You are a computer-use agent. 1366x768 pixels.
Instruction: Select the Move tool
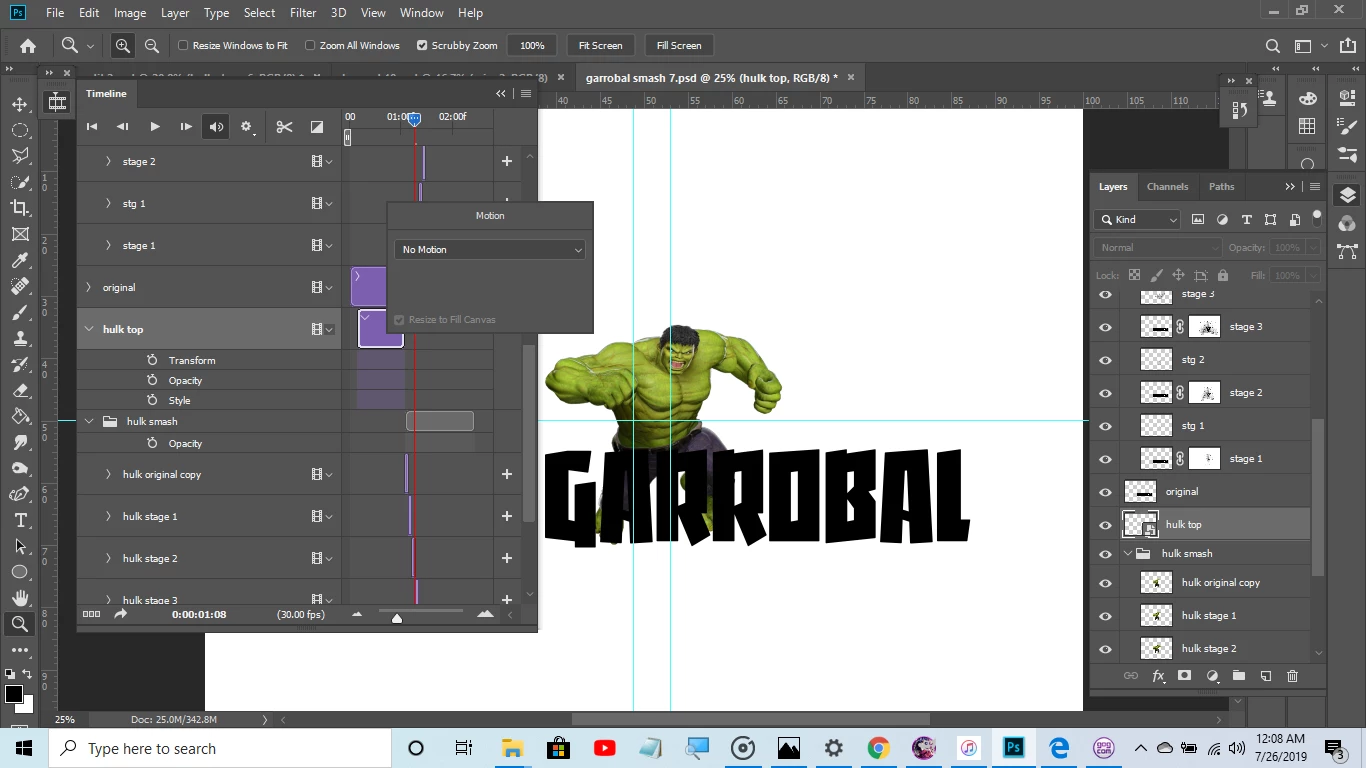click(20, 104)
